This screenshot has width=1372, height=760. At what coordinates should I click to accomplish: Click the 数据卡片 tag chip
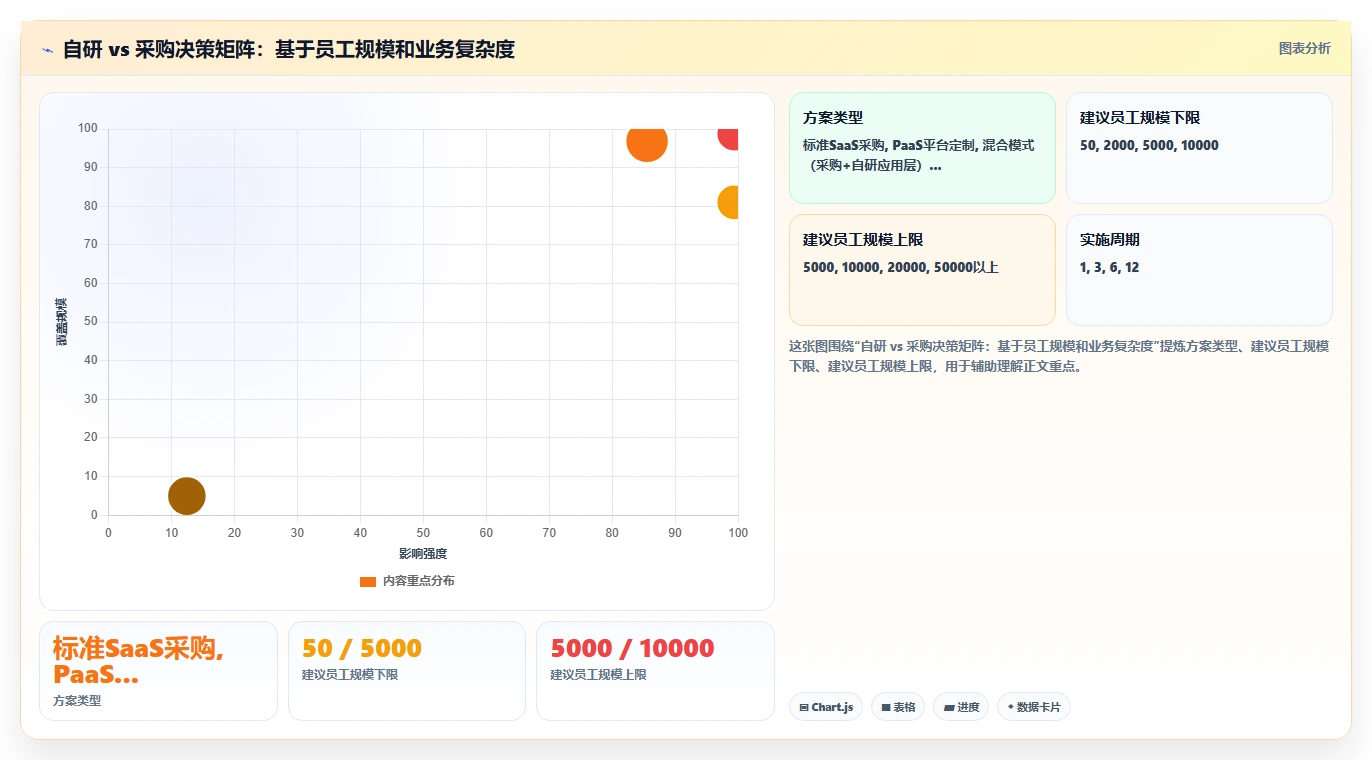pos(1034,707)
